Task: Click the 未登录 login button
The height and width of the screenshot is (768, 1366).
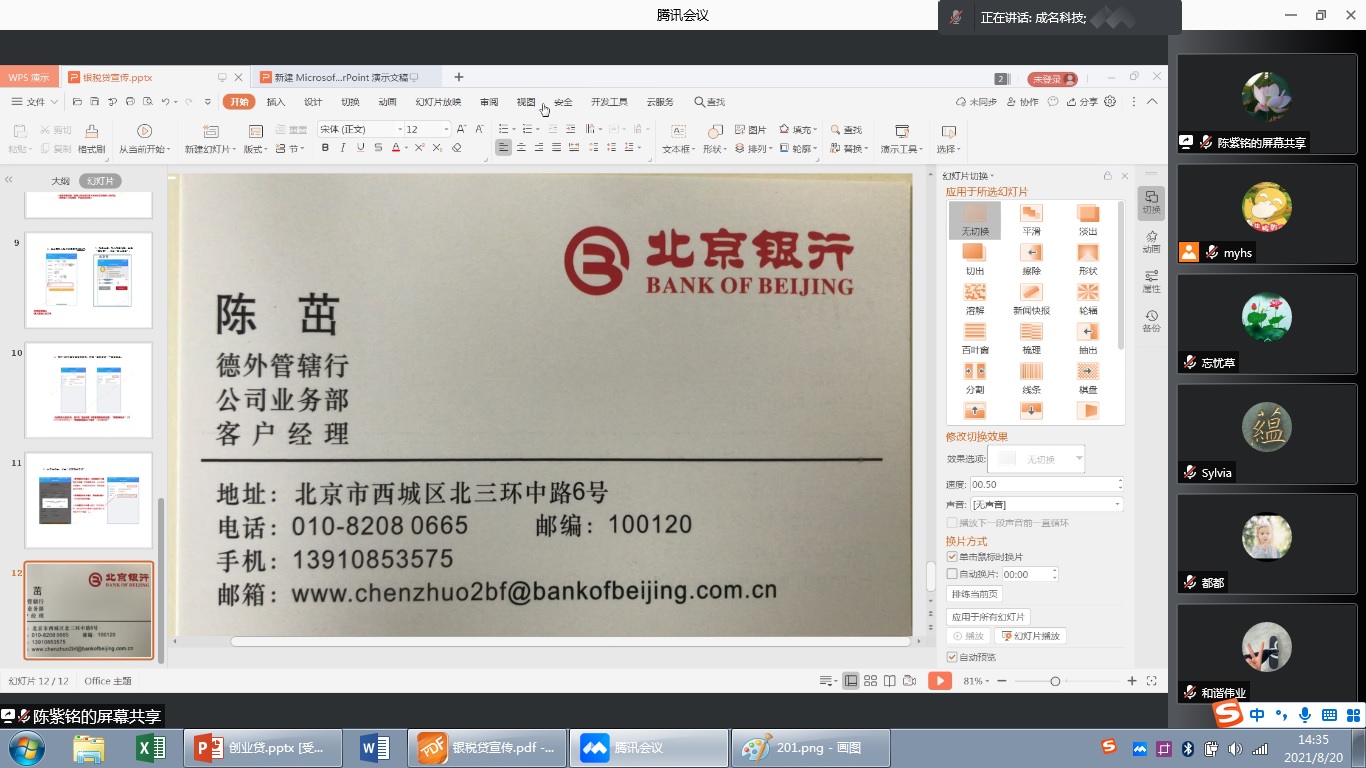Action: (1053, 79)
